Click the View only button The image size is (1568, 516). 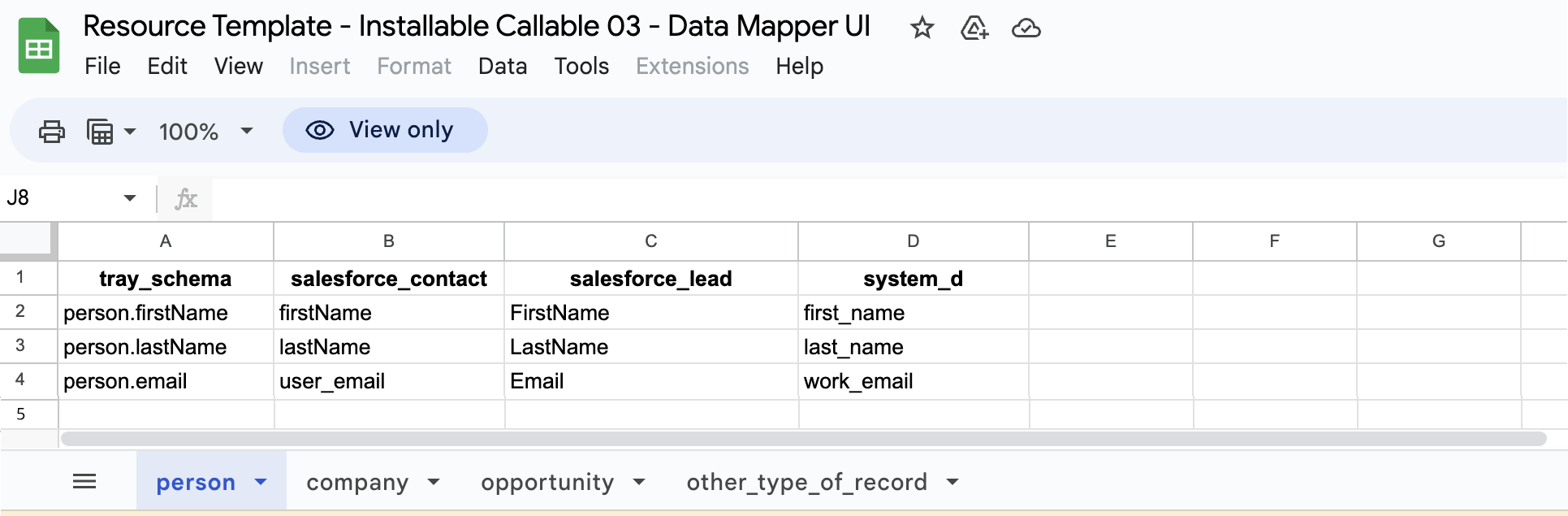(x=384, y=130)
